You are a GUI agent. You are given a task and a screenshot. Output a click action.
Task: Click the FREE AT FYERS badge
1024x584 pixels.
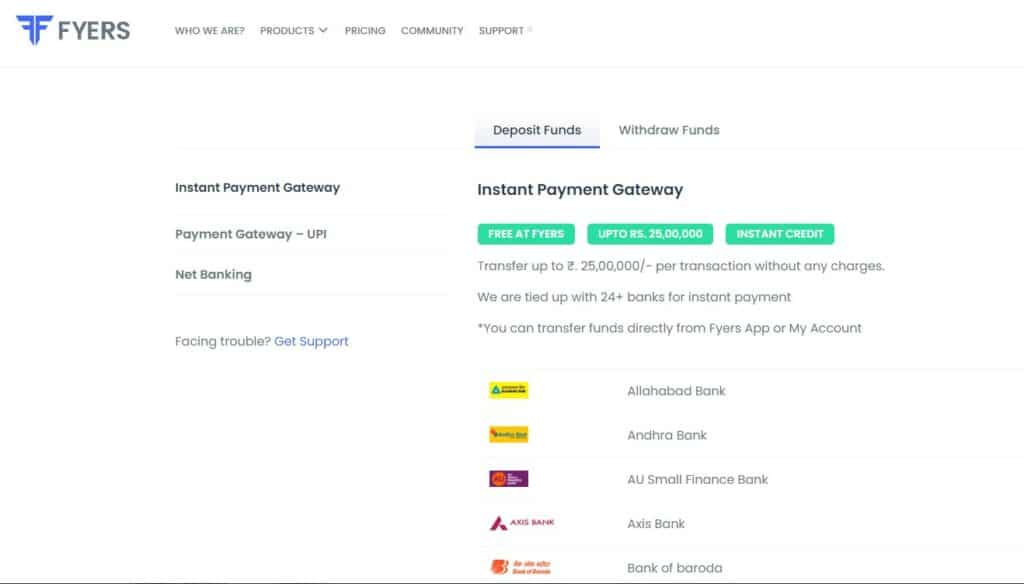click(x=526, y=234)
